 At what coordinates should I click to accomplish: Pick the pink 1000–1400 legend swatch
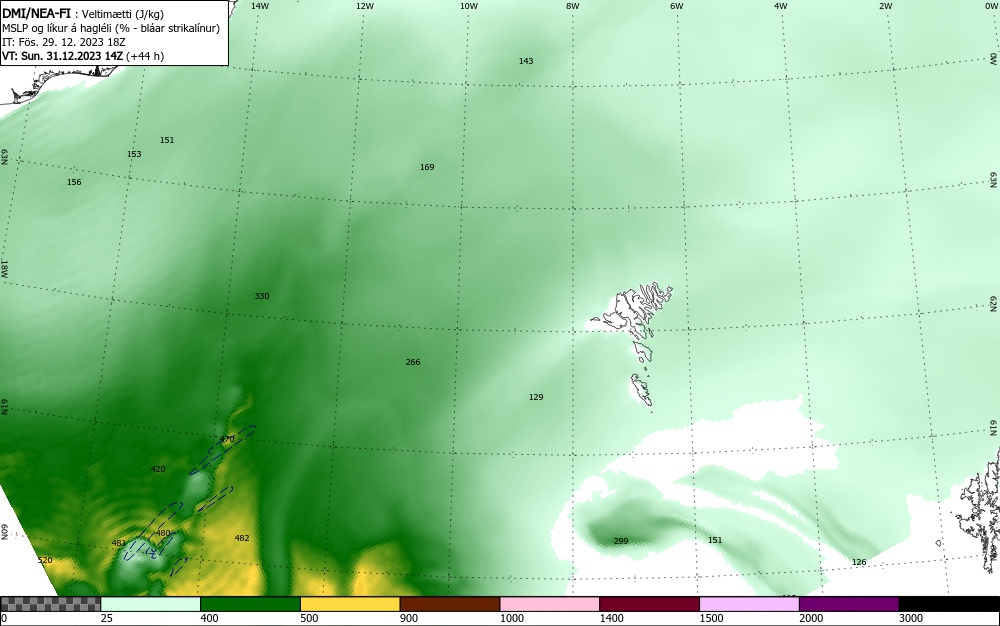click(x=550, y=604)
